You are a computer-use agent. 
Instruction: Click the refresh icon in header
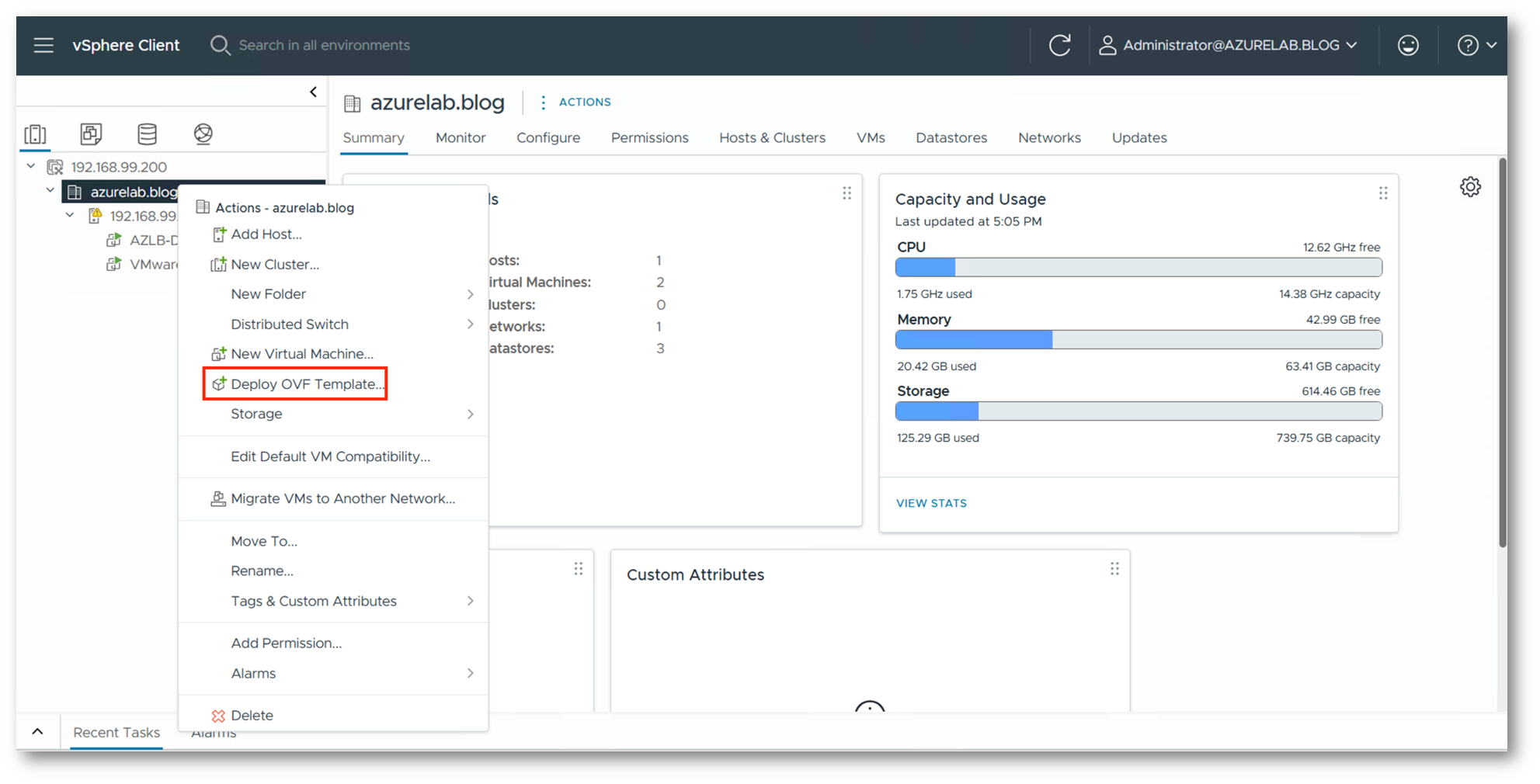[1059, 45]
